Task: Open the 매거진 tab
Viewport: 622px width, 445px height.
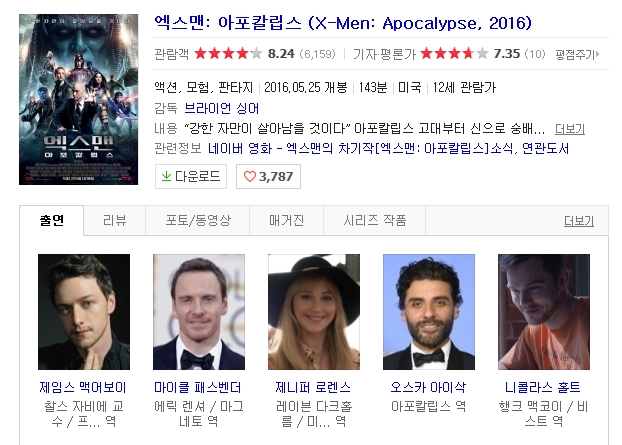Action: tap(286, 220)
